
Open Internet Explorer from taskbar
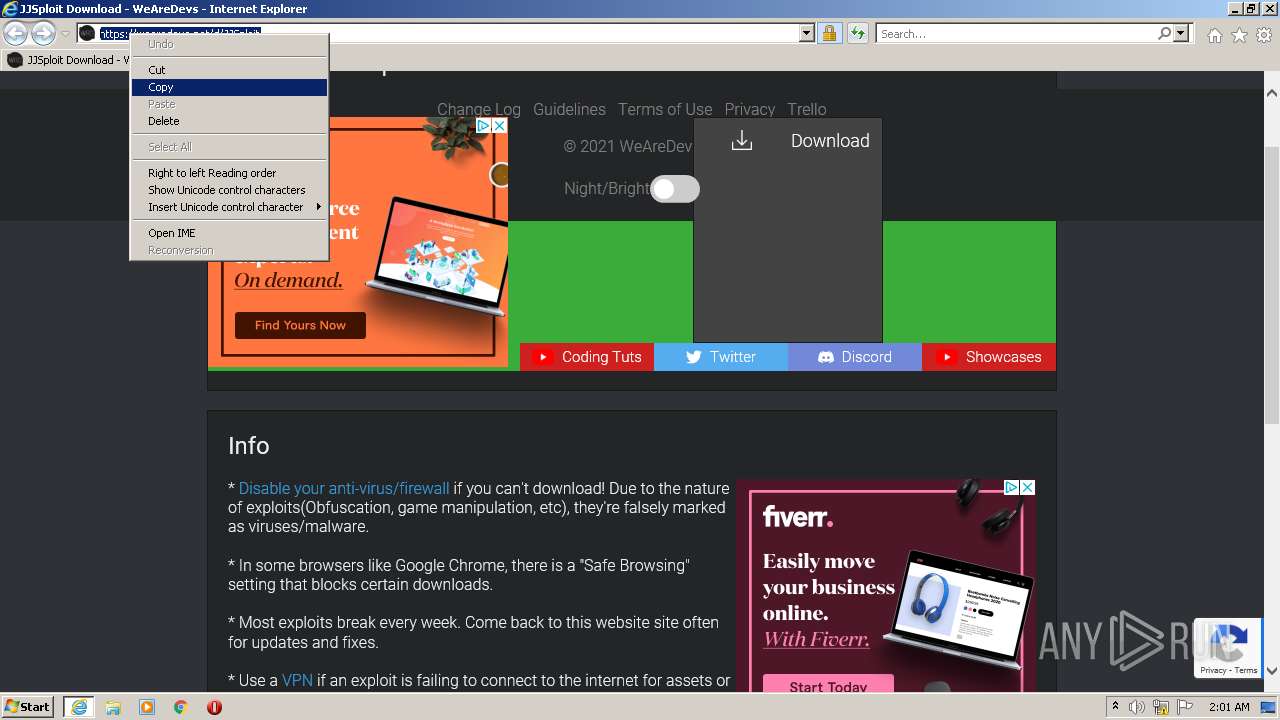(79, 707)
